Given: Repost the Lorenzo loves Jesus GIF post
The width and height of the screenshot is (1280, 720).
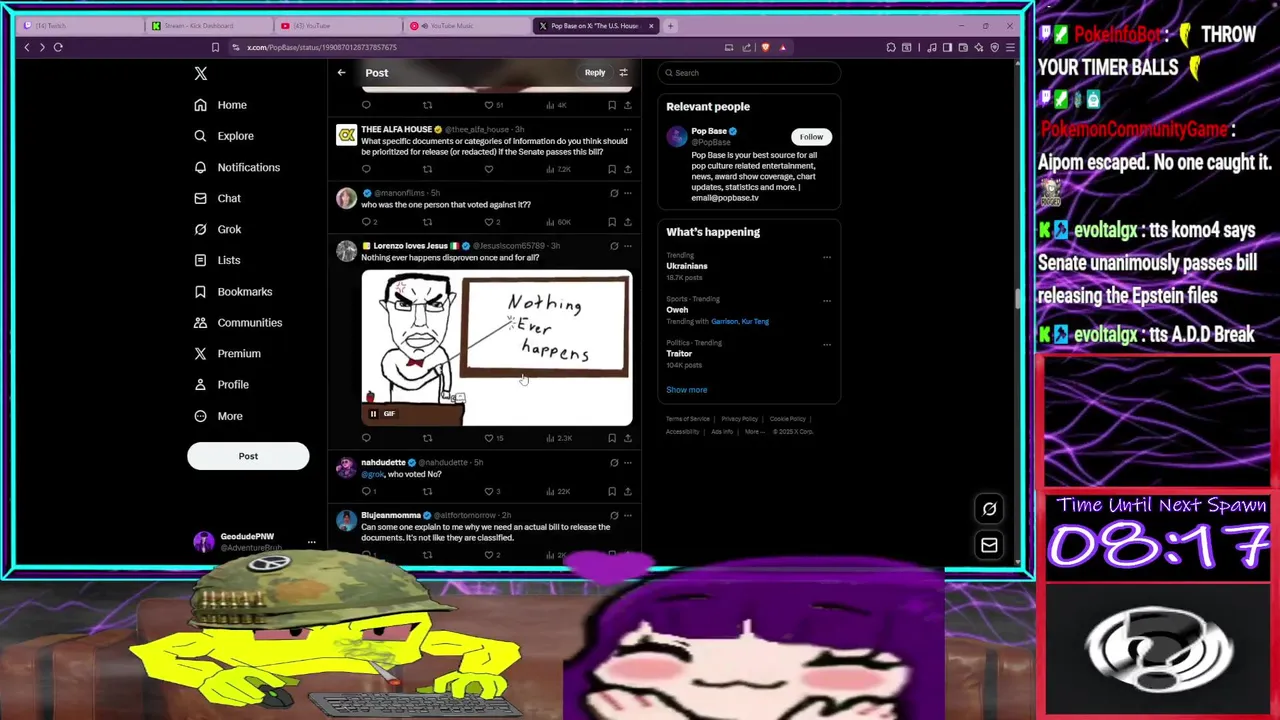Looking at the screenshot, I should pos(427,438).
